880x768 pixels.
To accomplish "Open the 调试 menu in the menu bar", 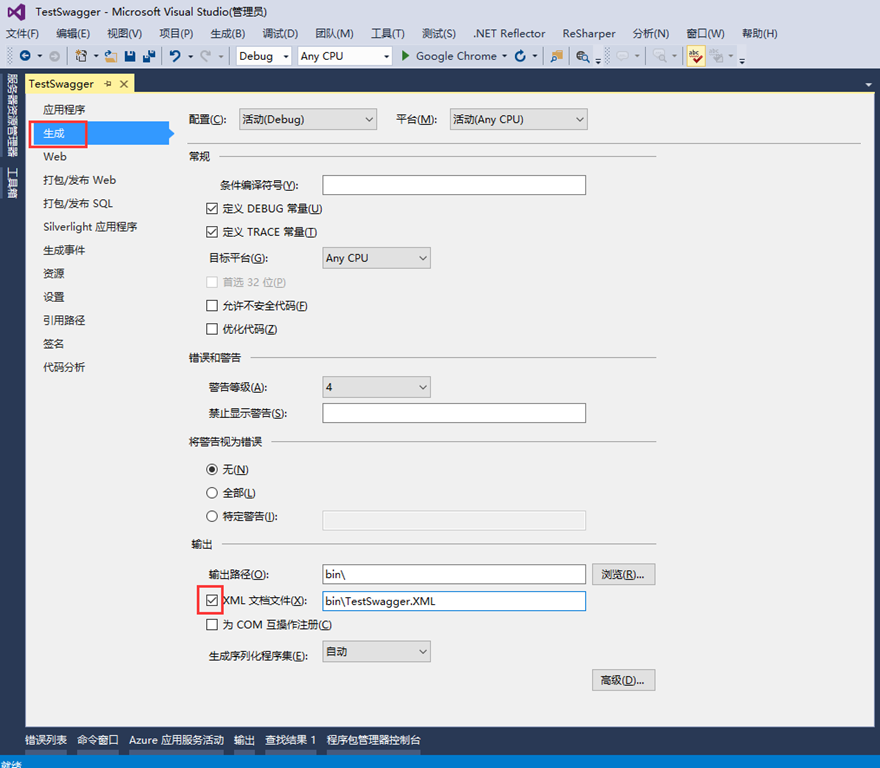I will tap(279, 33).
